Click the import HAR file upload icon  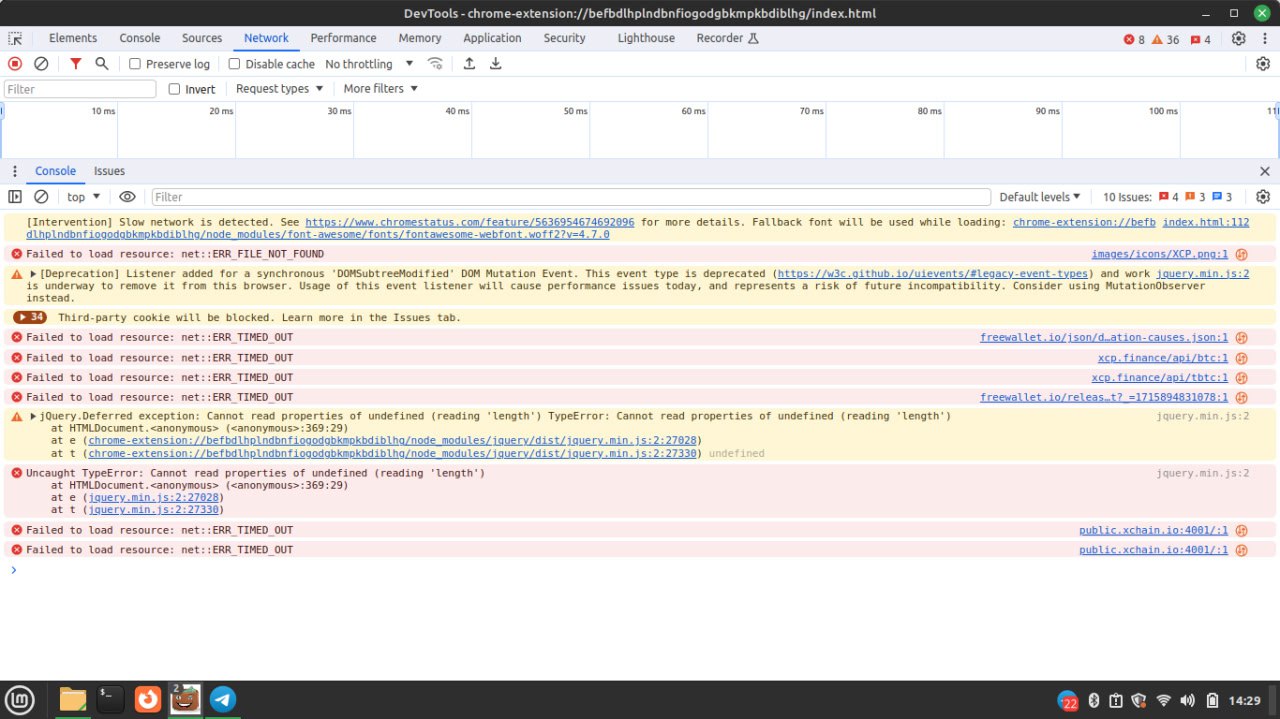coord(469,64)
